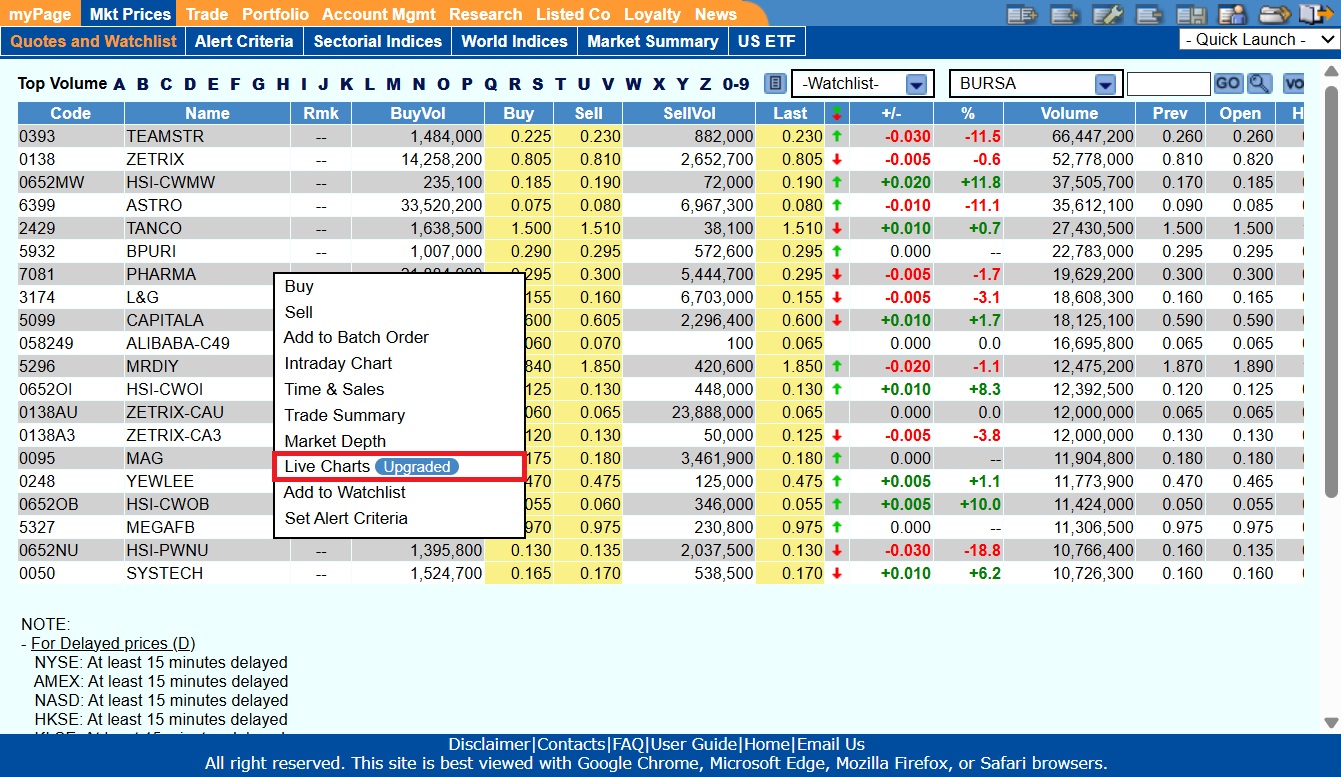The height and width of the screenshot is (777, 1341).
Task: Click the stock search input field
Action: 1168,84
